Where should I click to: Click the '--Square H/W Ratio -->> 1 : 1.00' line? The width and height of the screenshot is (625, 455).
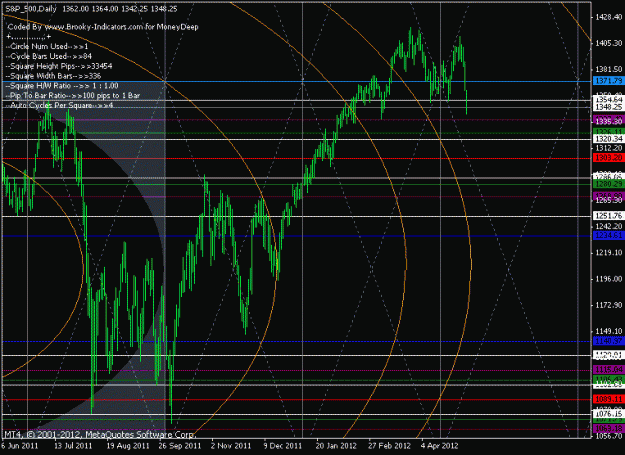pyautogui.click(x=62, y=86)
